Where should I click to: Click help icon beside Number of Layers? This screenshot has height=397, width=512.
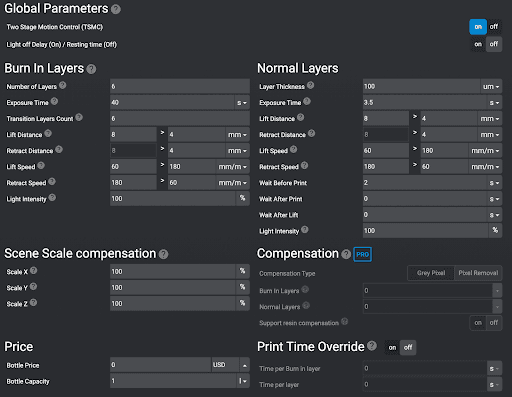click(x=63, y=85)
